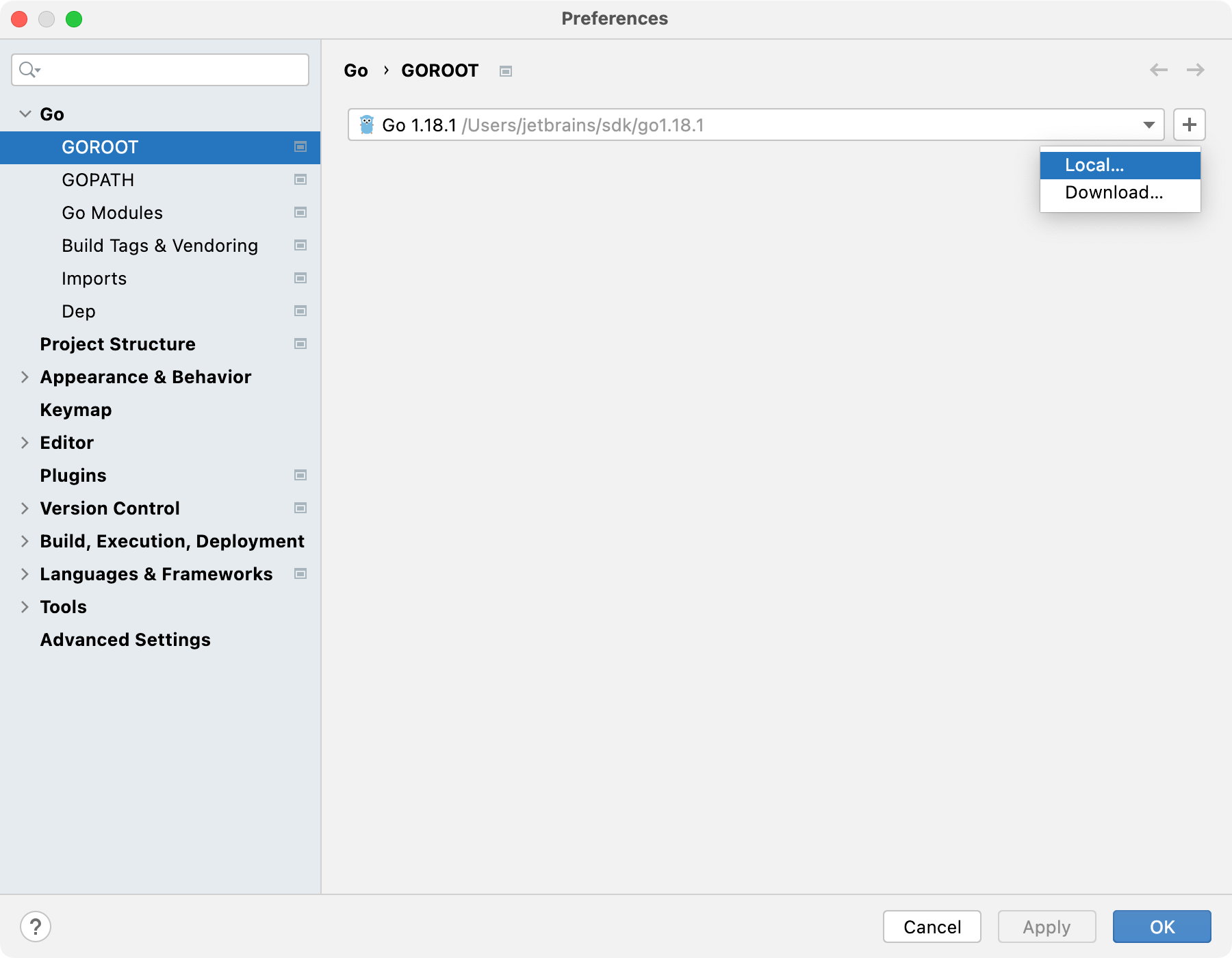This screenshot has height=958, width=1232.
Task: Click the icon beside Go Modules entry
Action: [300, 212]
